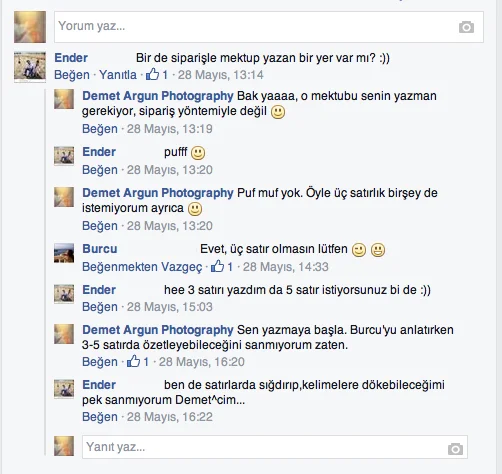
Task: Open Demet Argun Photography on the 16:20 reply
Action: 158,330
